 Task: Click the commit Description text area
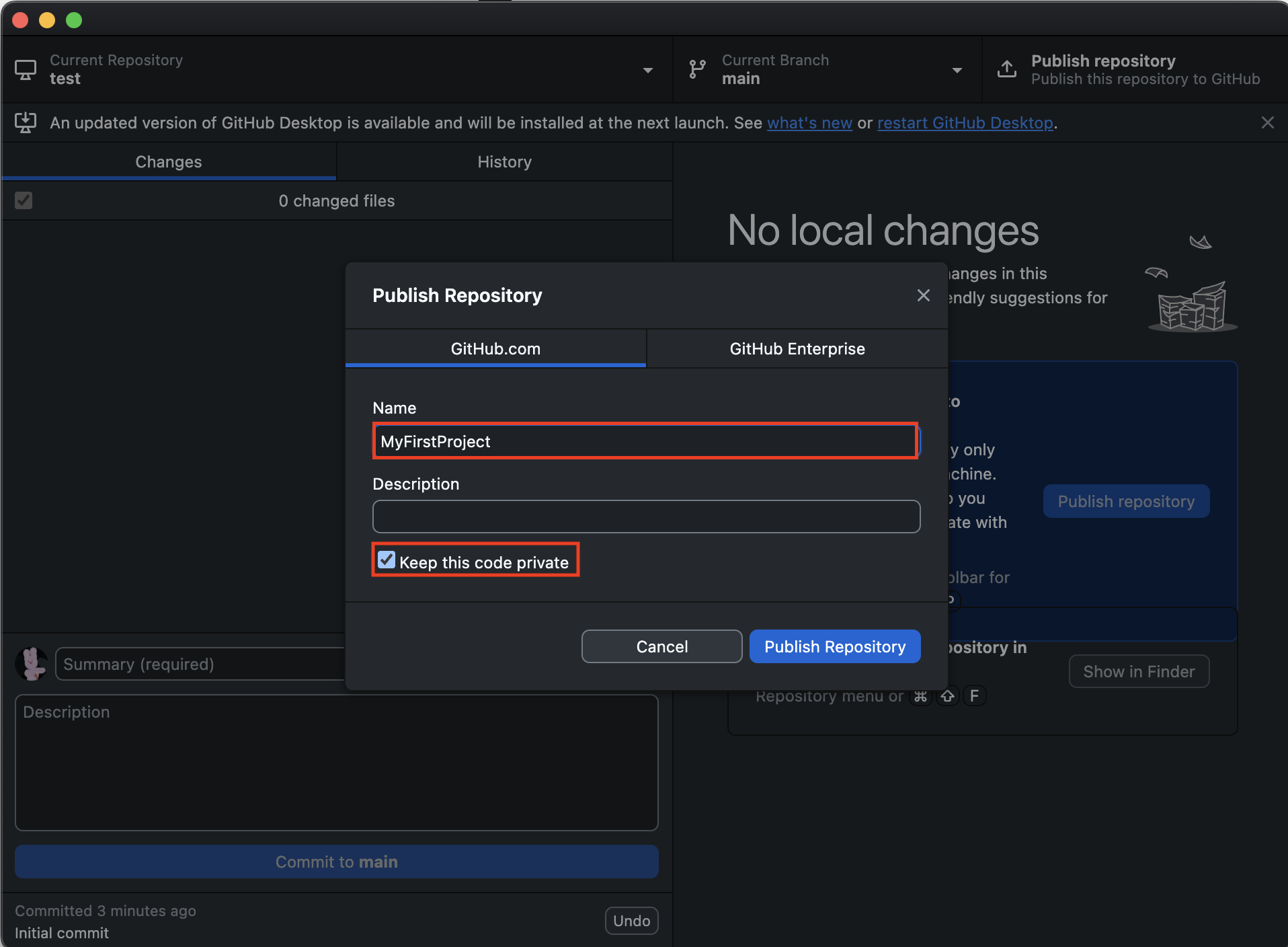coord(337,763)
